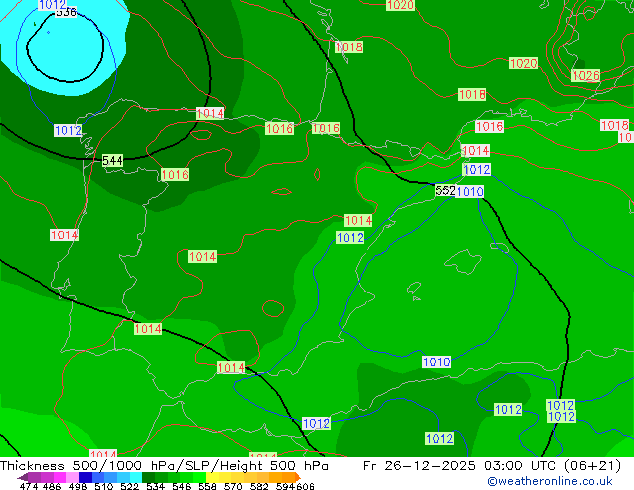
Task: Click the 558 legend value
Action: coord(207,486)
